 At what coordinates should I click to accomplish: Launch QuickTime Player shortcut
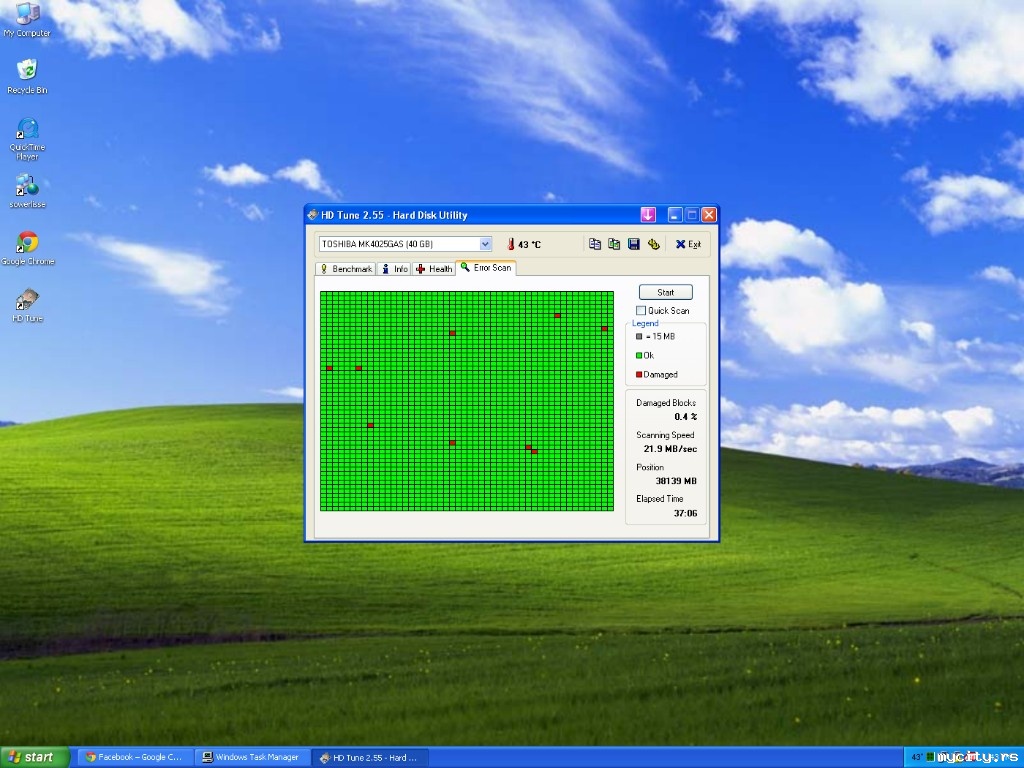tap(27, 138)
